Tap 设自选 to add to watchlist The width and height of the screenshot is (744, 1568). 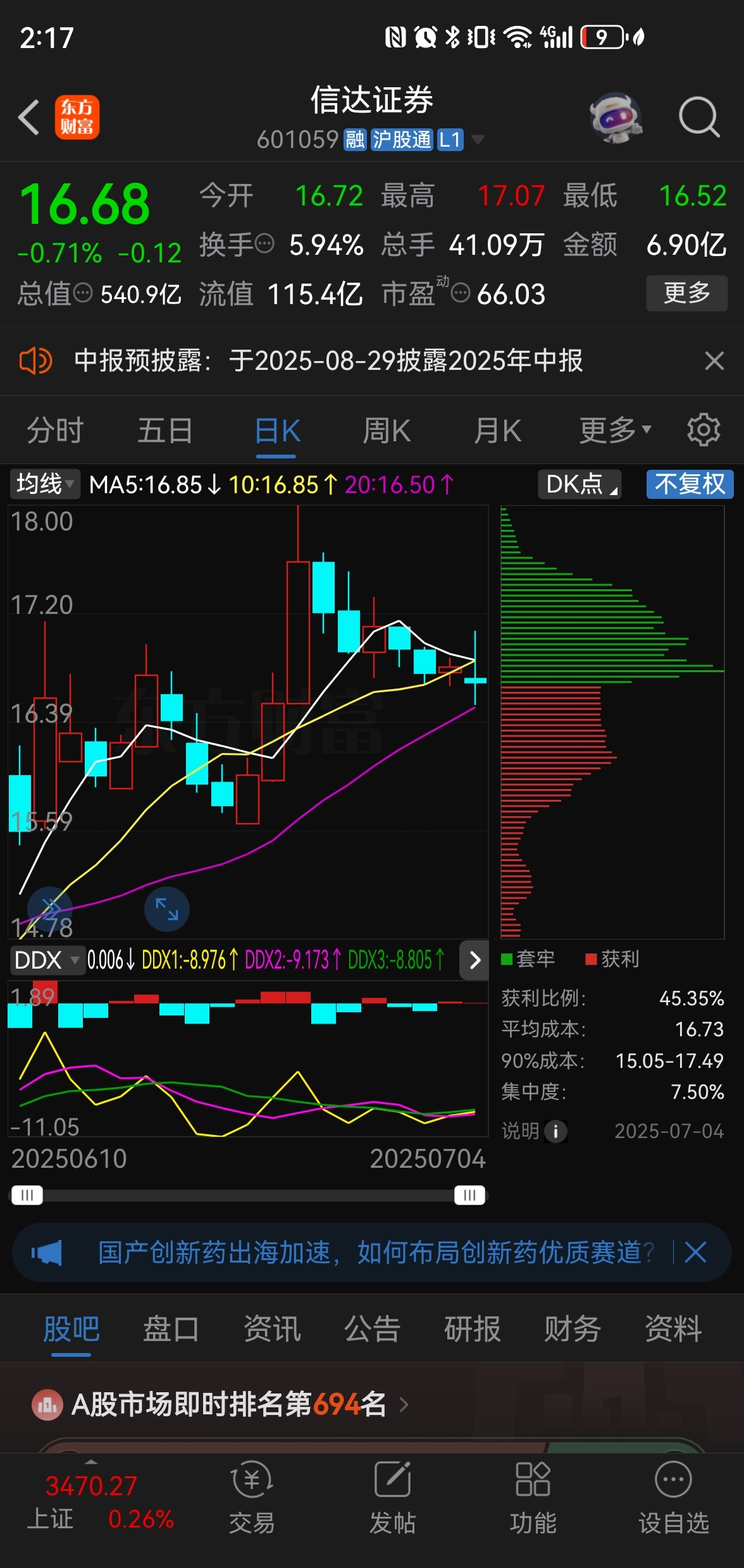click(x=673, y=1498)
